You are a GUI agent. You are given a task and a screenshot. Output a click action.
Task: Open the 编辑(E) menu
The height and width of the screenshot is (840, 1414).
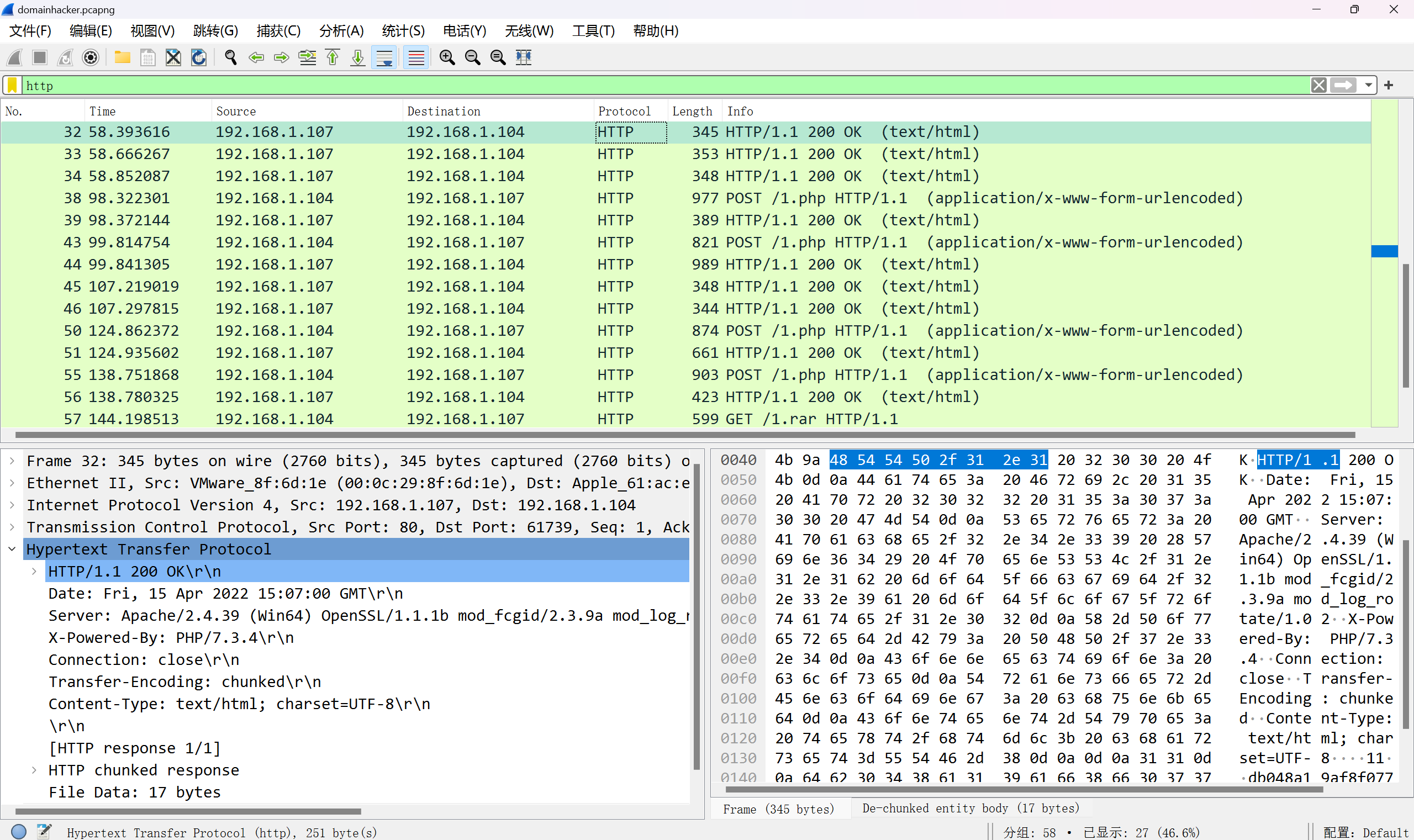91,30
